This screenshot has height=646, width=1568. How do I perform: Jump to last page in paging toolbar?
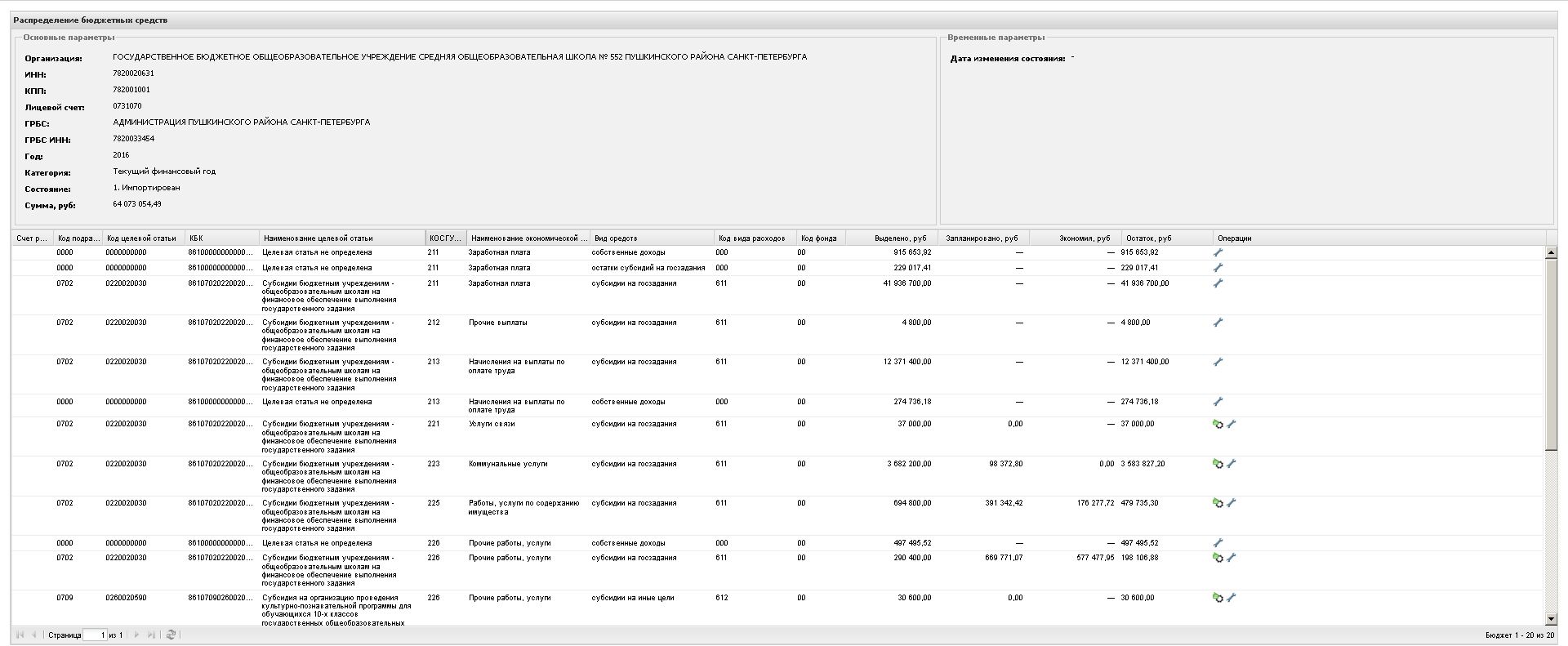tap(151, 635)
